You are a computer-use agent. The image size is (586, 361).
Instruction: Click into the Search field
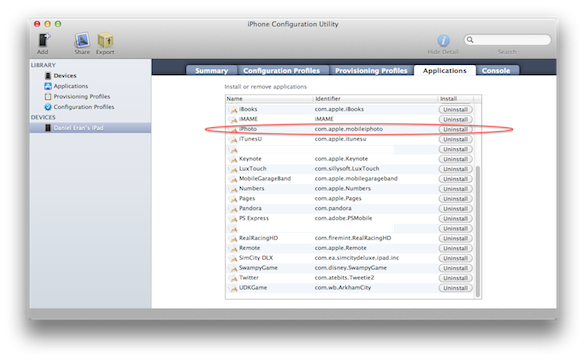(508, 40)
